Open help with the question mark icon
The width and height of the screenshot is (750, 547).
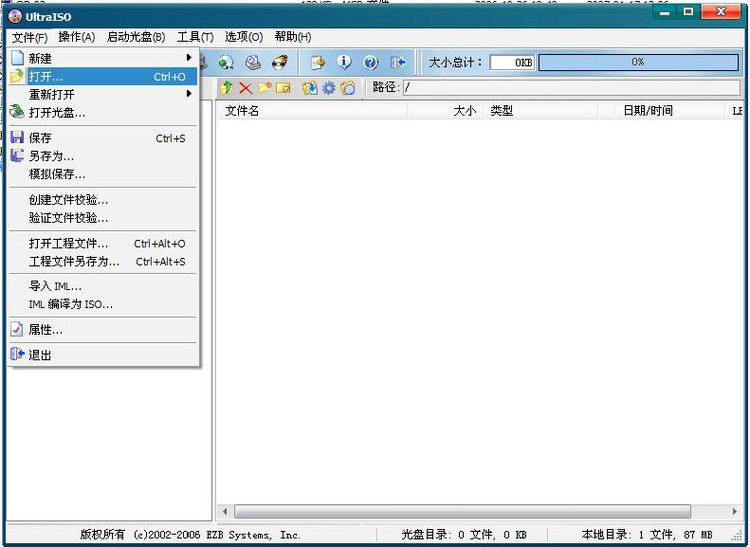(371, 62)
